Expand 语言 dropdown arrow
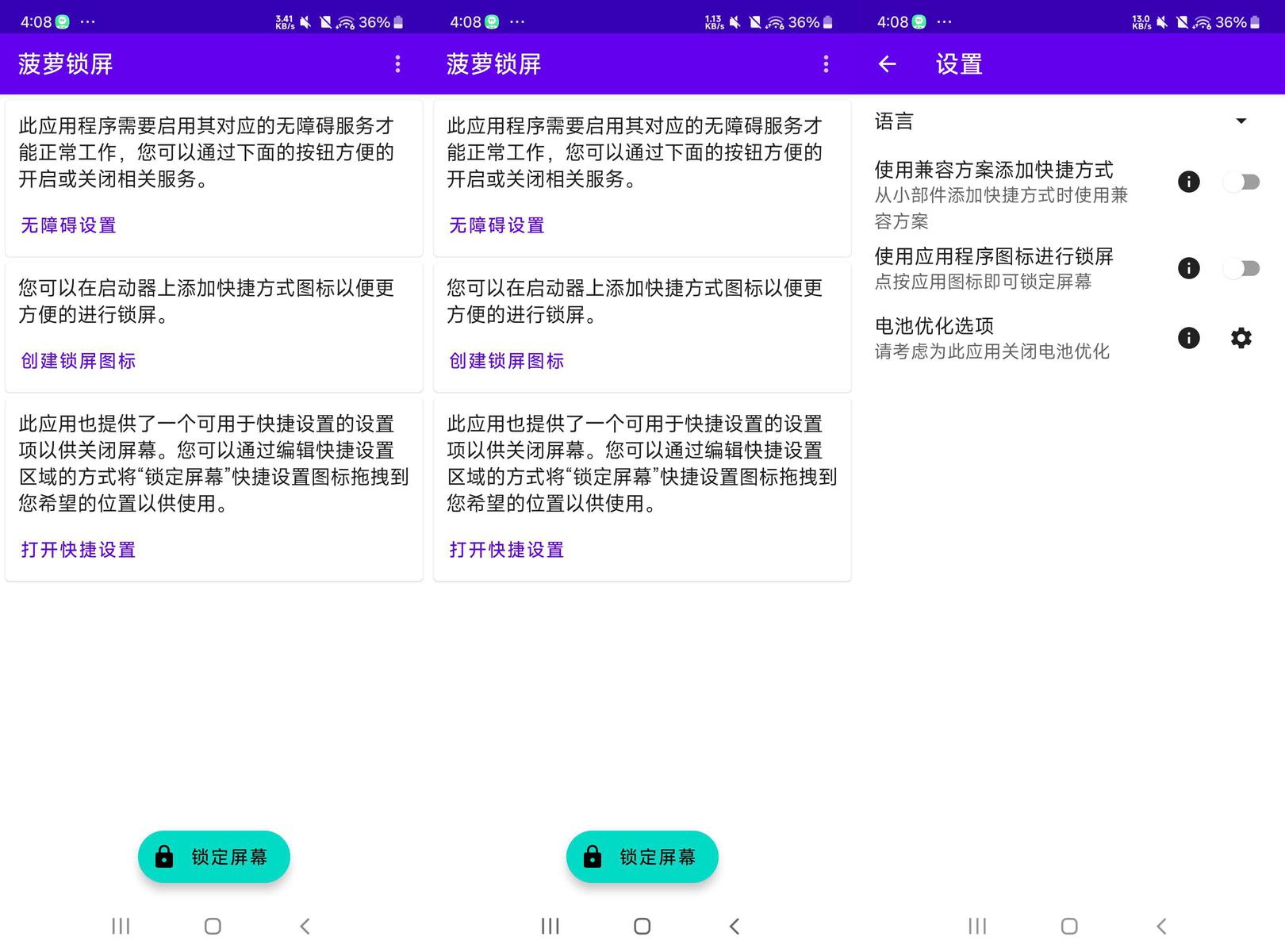This screenshot has height=952, width=1285. [x=1241, y=121]
